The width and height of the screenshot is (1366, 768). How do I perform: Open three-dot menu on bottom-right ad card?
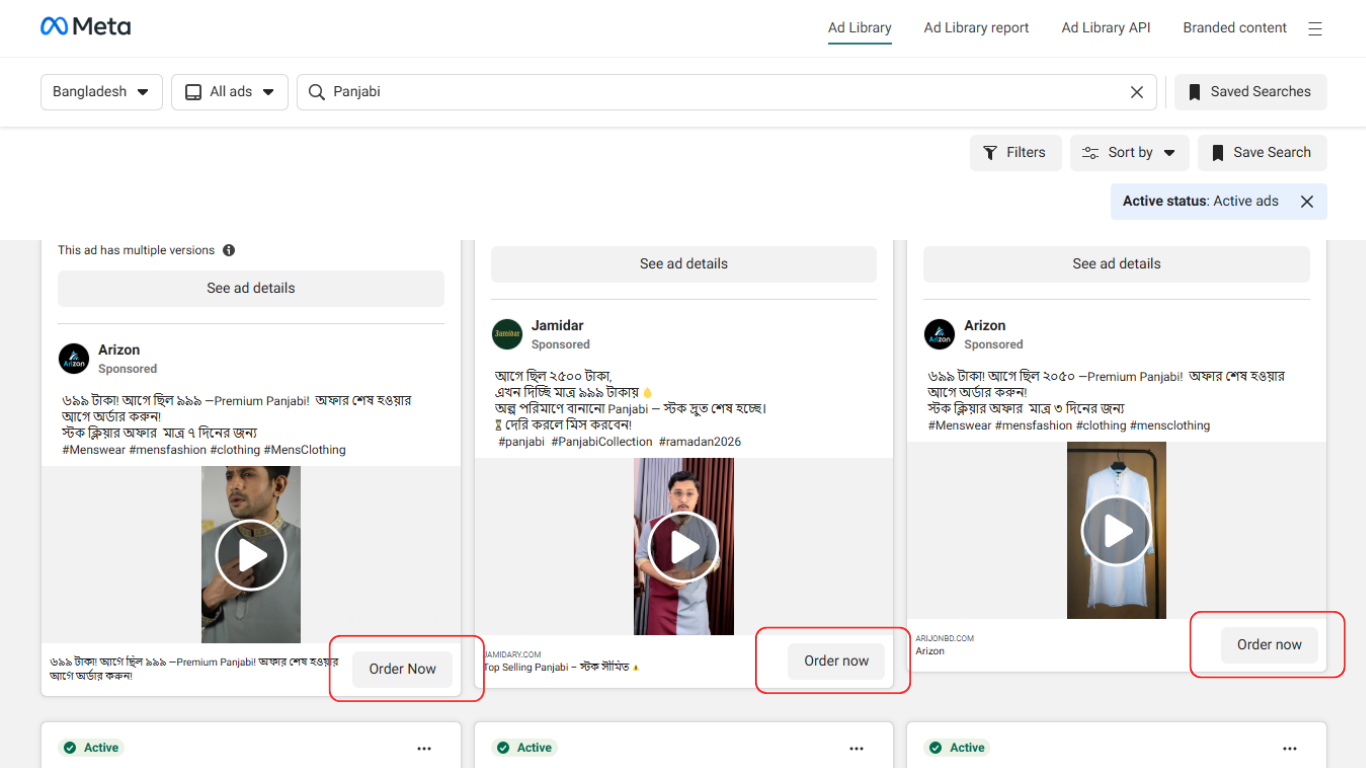(1289, 748)
